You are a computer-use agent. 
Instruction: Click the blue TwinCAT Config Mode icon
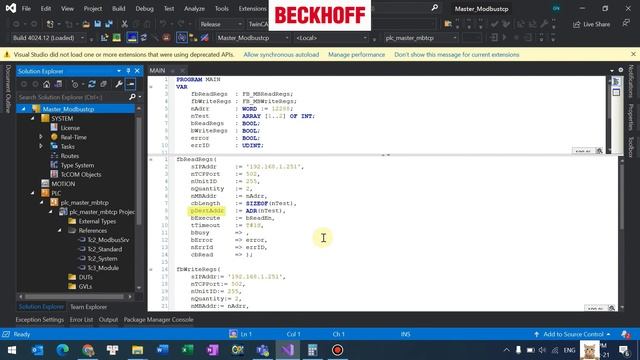click(132, 38)
